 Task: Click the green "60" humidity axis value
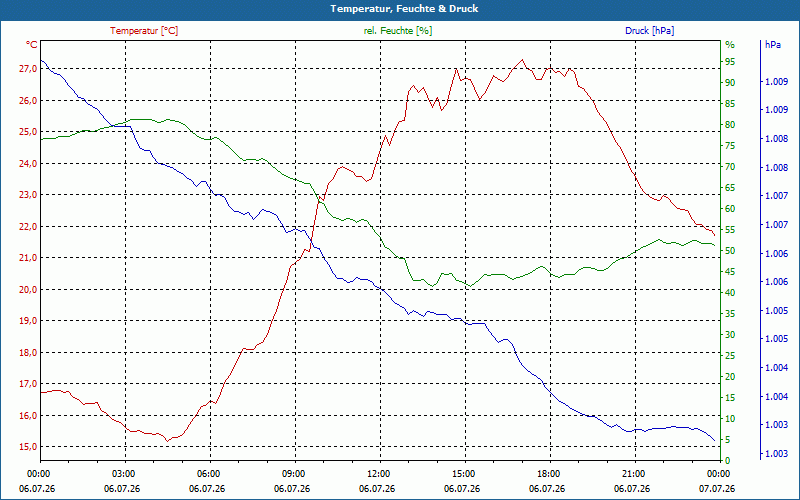tap(730, 209)
